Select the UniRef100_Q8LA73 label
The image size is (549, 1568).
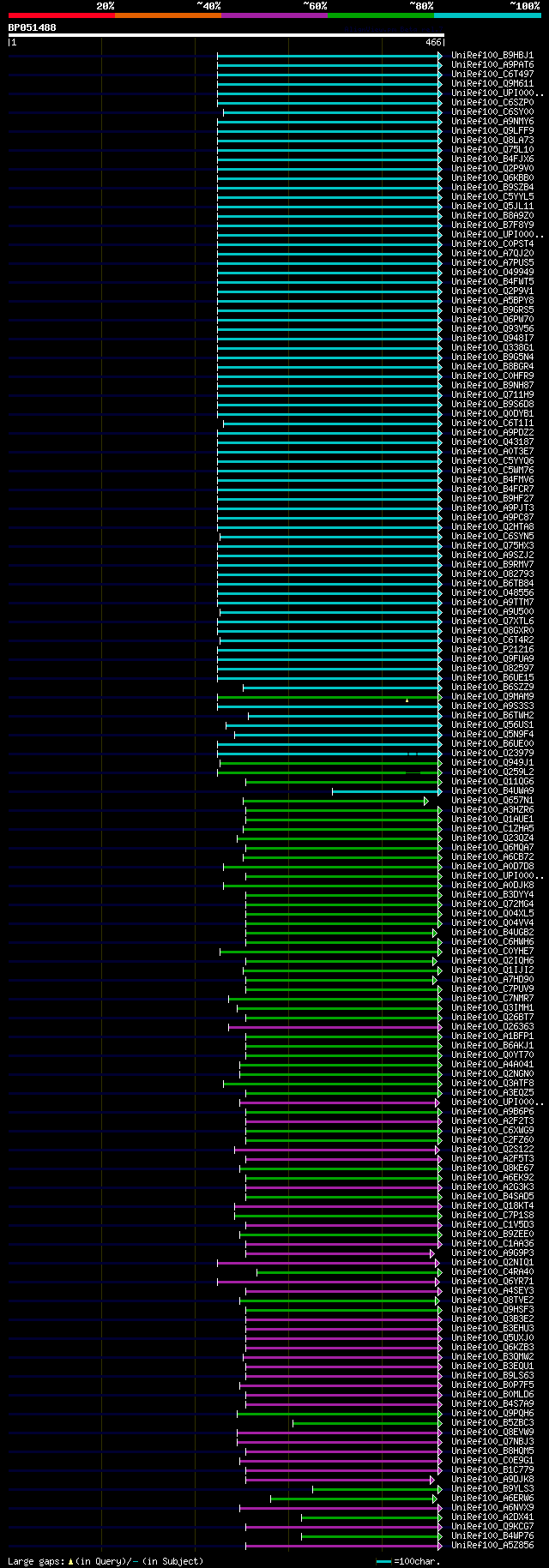492,140
